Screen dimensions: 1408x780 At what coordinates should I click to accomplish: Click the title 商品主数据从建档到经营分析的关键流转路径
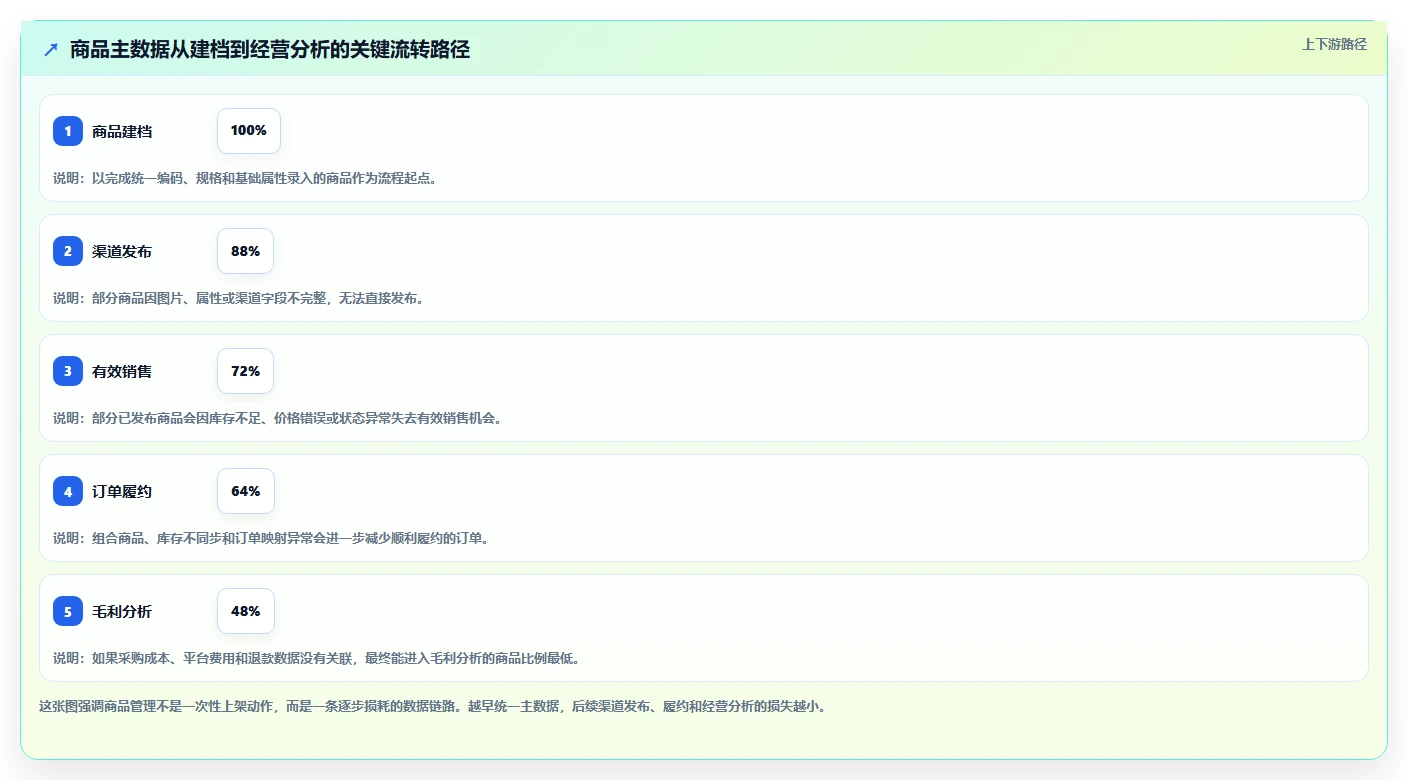270,49
